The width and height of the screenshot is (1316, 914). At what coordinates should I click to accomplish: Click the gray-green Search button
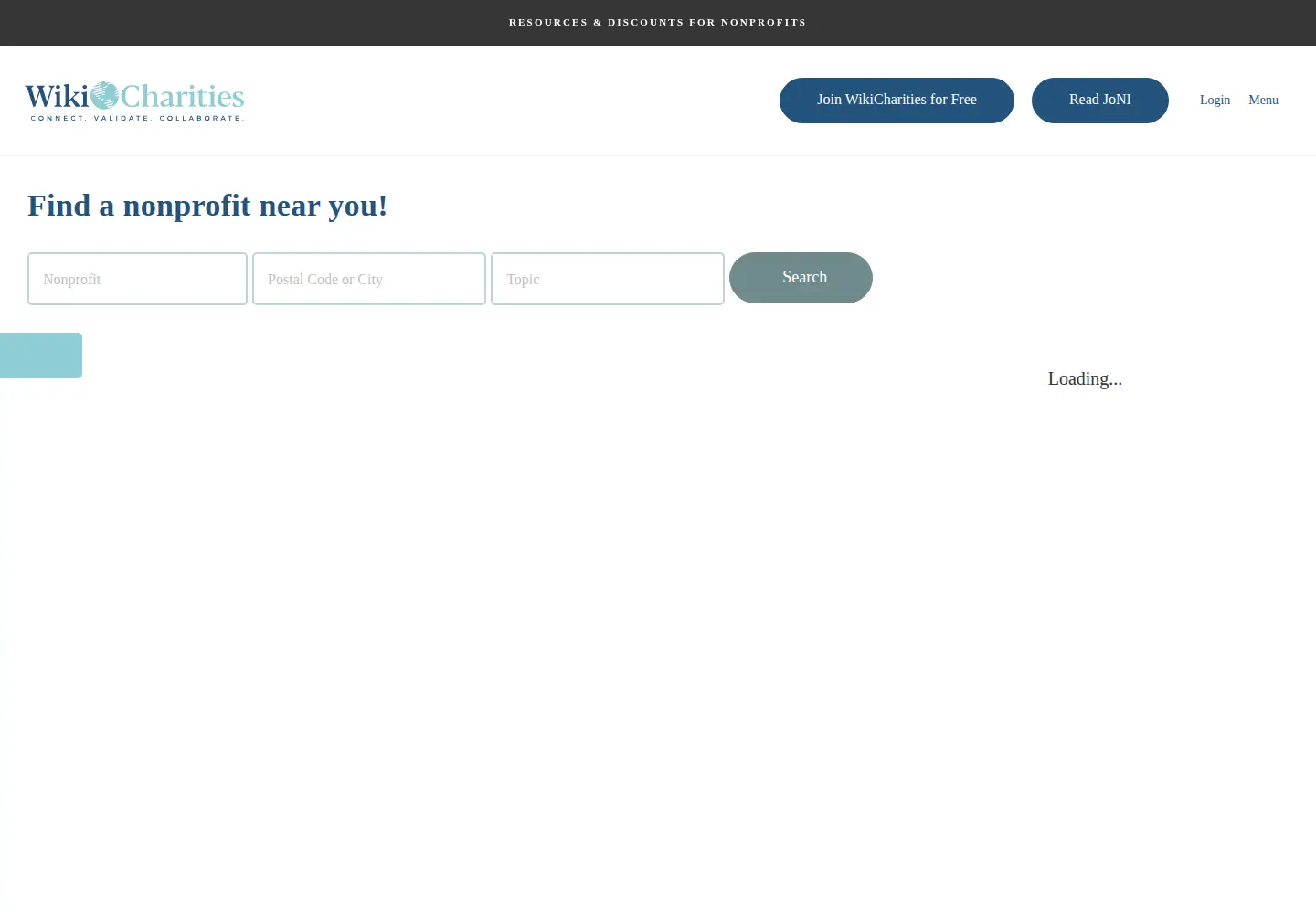click(801, 278)
